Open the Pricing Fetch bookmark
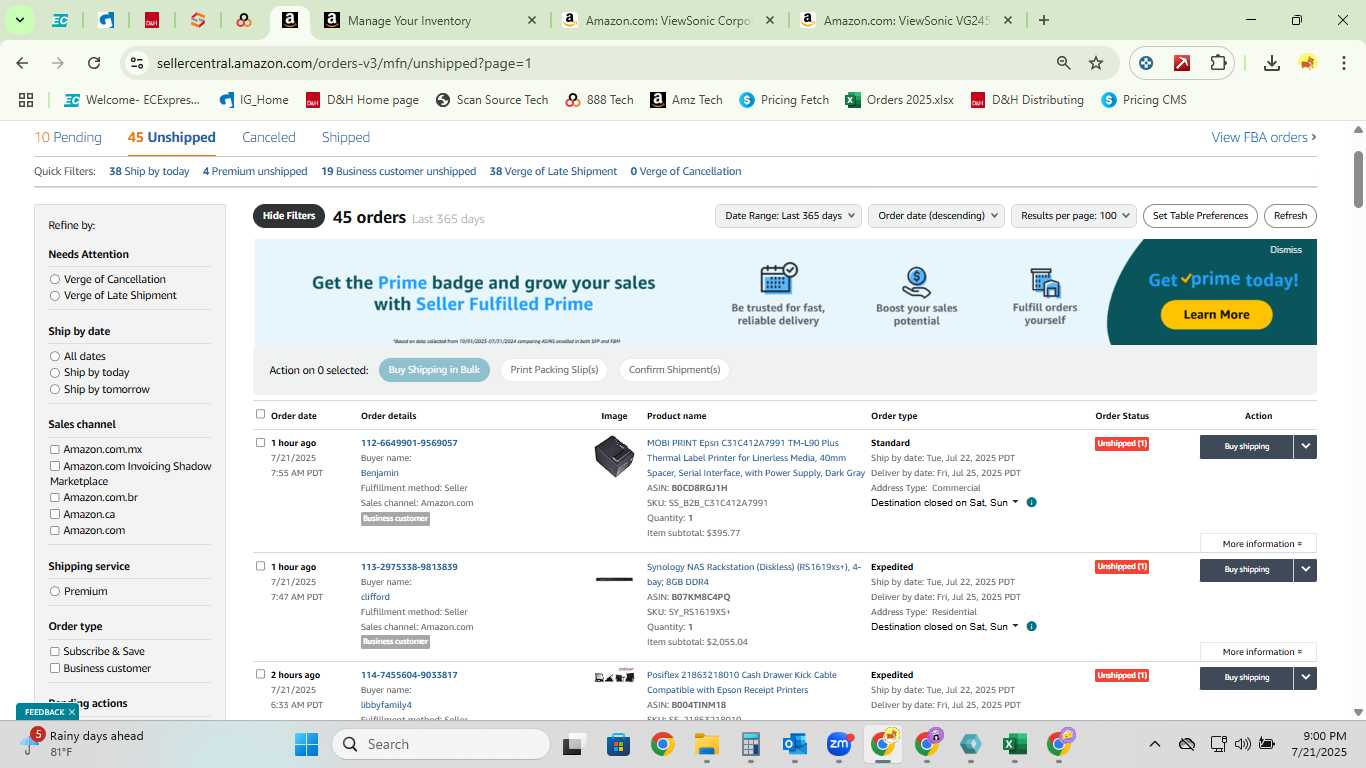 [x=784, y=100]
